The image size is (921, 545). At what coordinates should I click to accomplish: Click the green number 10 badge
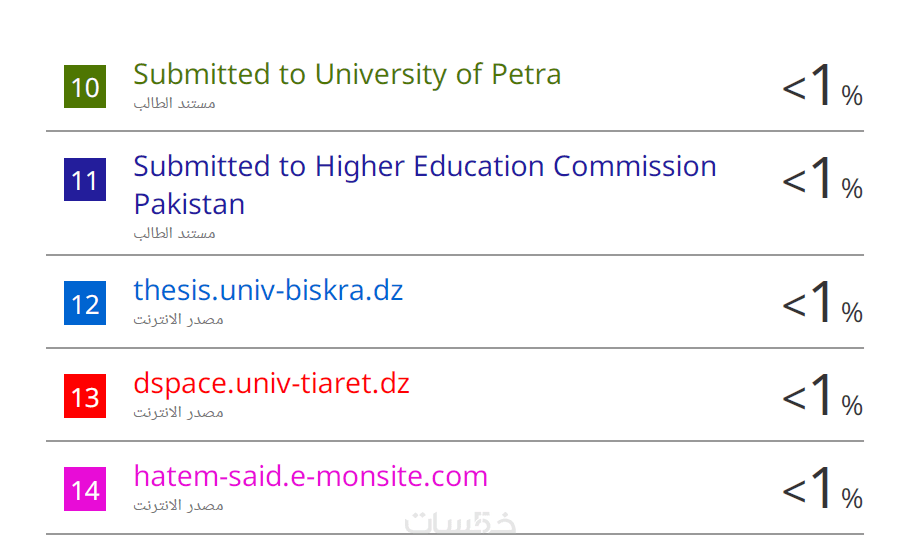point(85,87)
